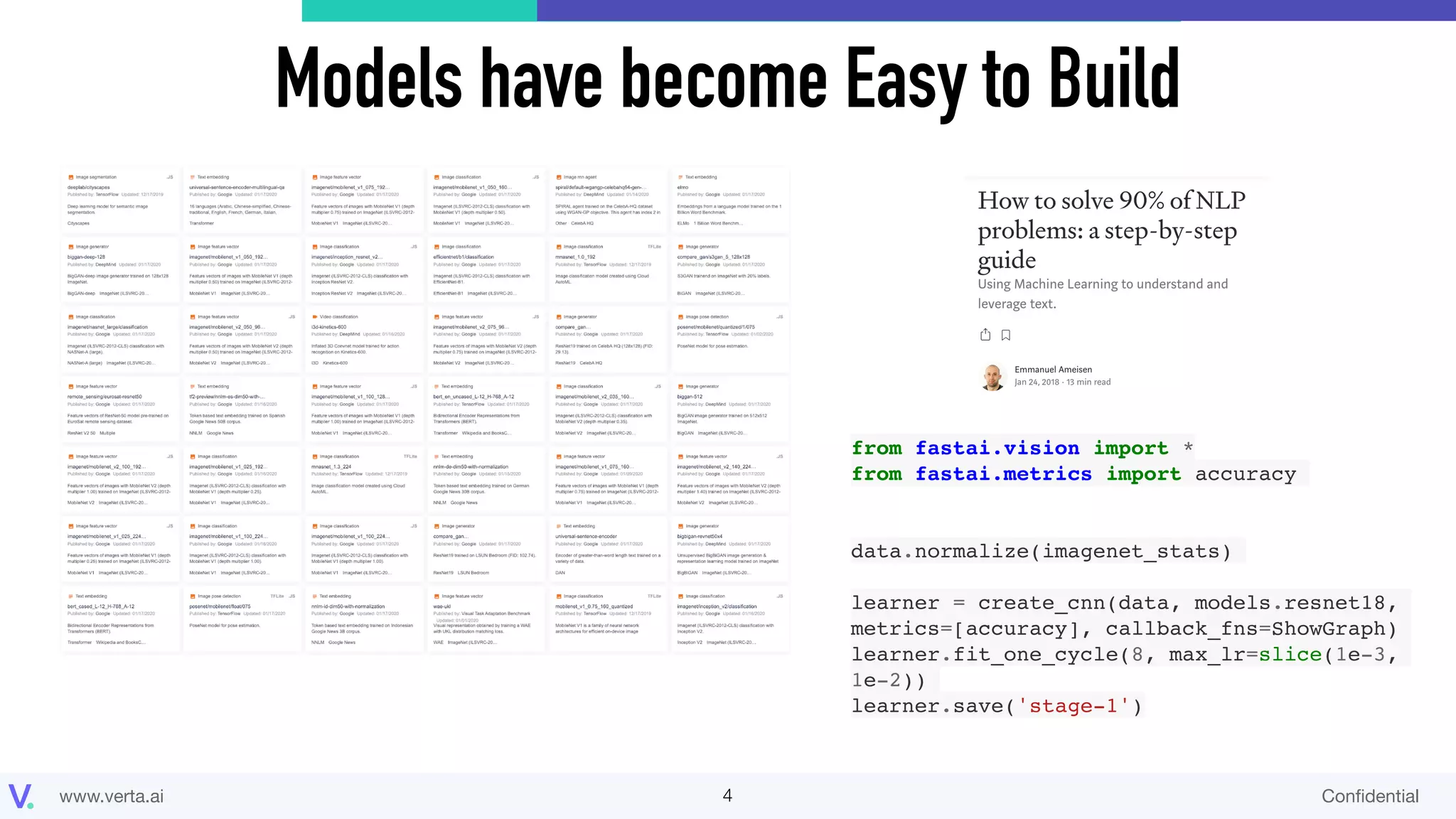
Task: Click the bookmark icon under the article subtitle
Action: [x=1005, y=335]
